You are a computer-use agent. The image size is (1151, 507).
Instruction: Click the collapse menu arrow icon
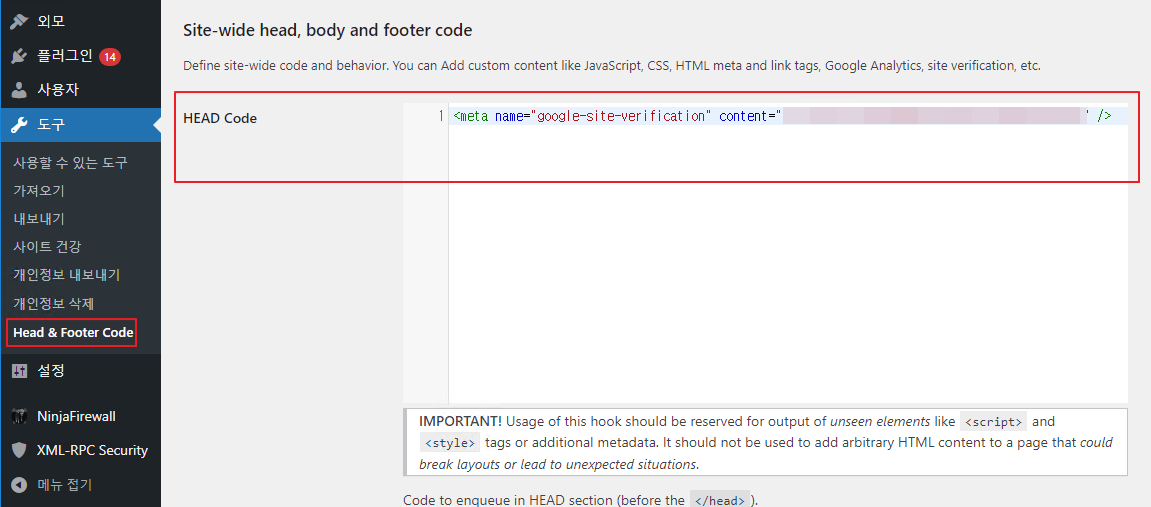(x=19, y=485)
